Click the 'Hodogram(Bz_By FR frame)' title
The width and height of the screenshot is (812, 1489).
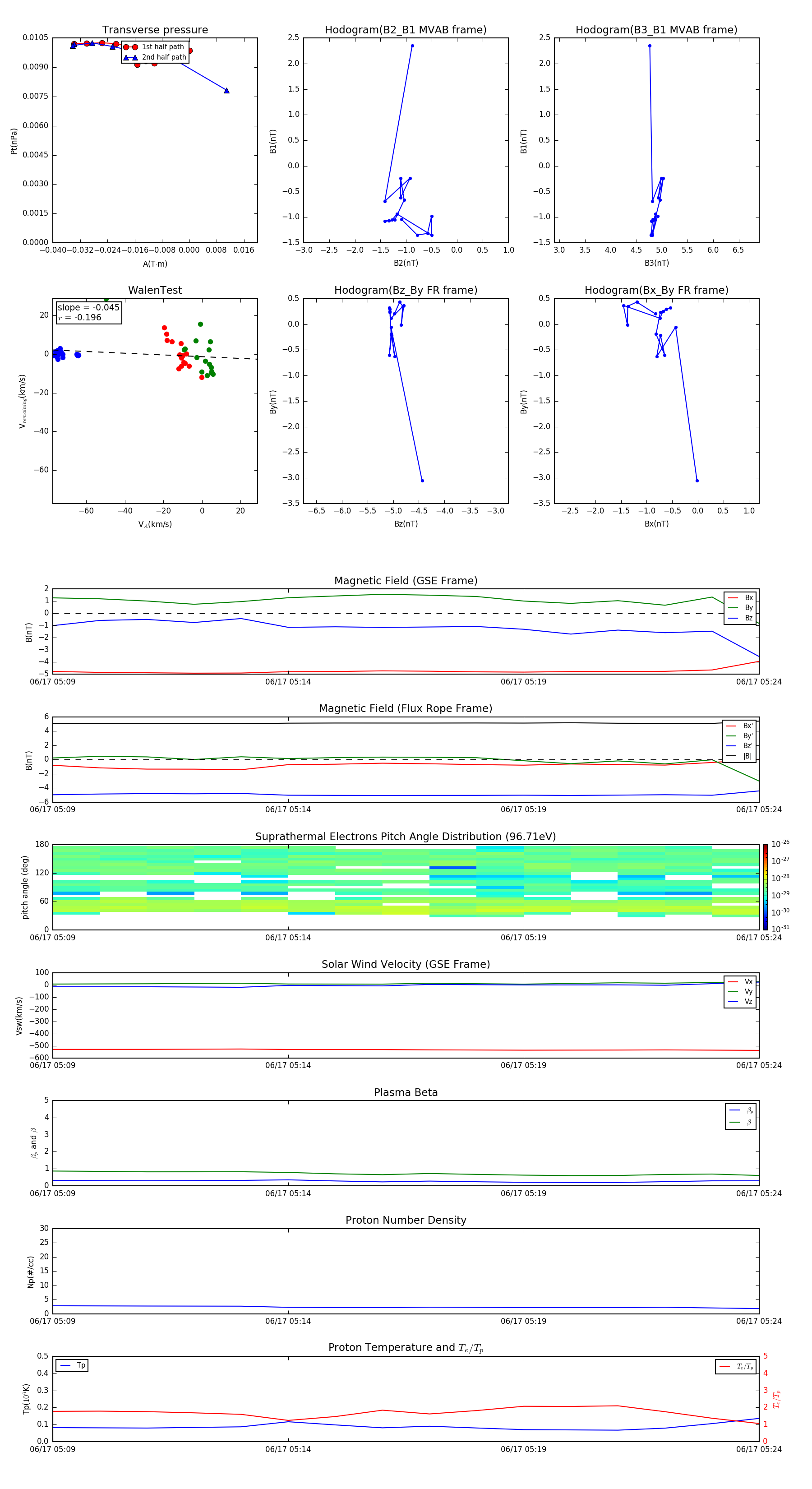(406, 290)
